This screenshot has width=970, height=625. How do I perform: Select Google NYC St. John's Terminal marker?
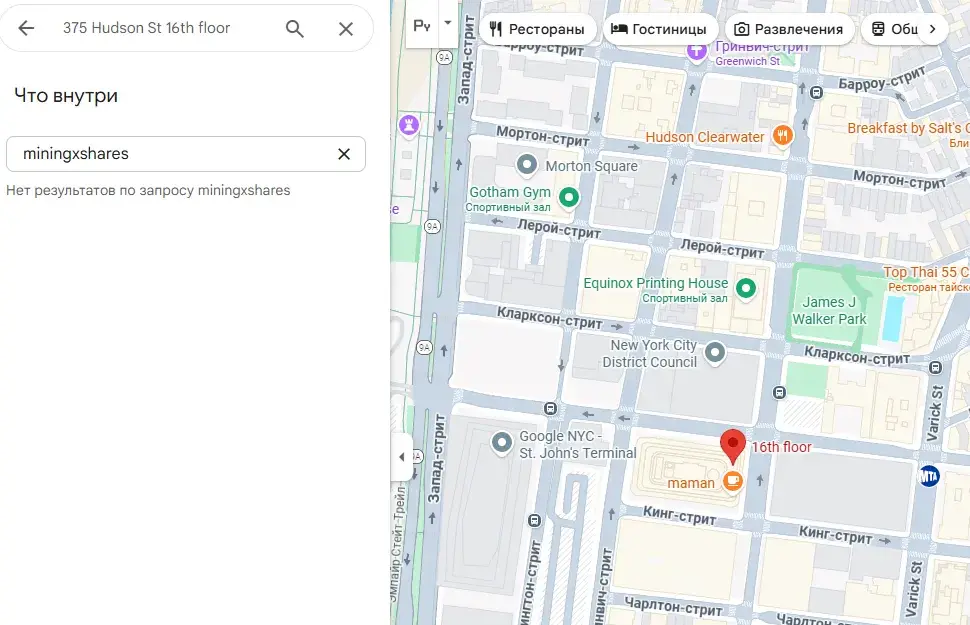[502, 442]
